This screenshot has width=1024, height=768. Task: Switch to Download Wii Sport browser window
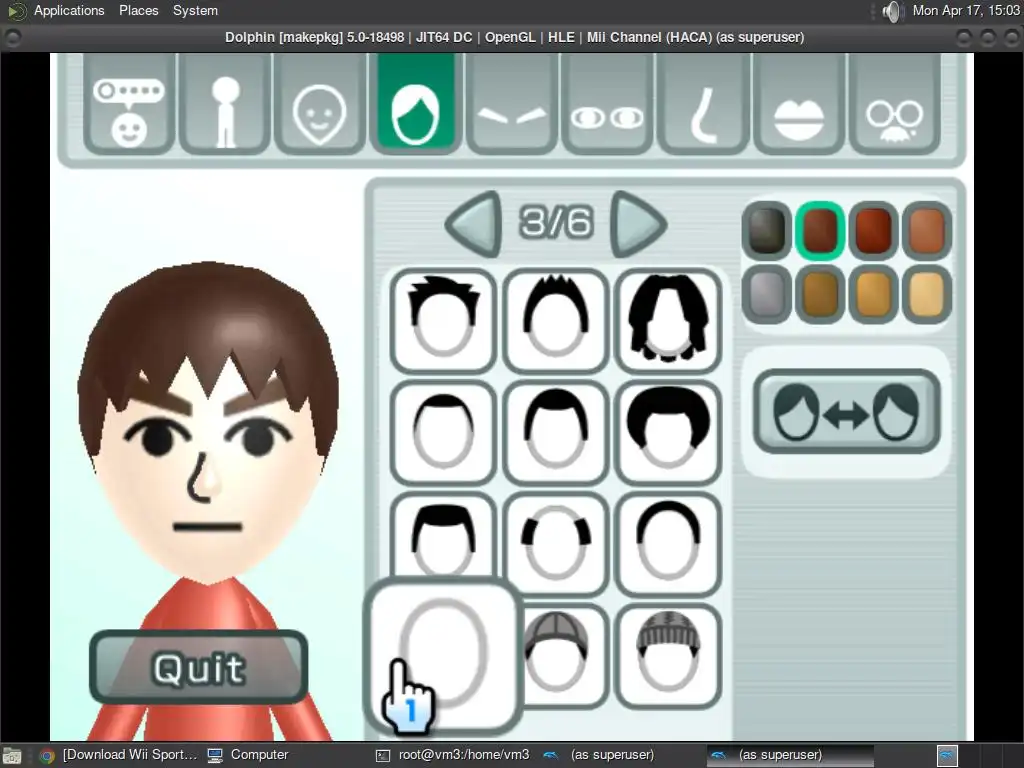point(119,755)
